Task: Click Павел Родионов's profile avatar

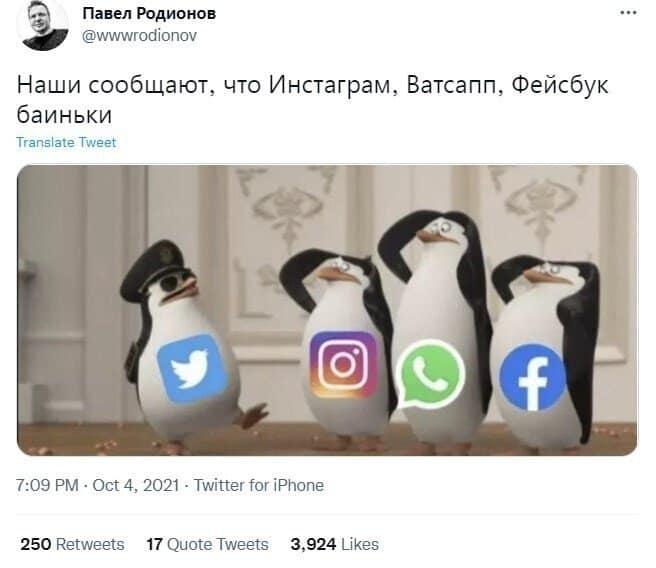Action: (x=42, y=24)
